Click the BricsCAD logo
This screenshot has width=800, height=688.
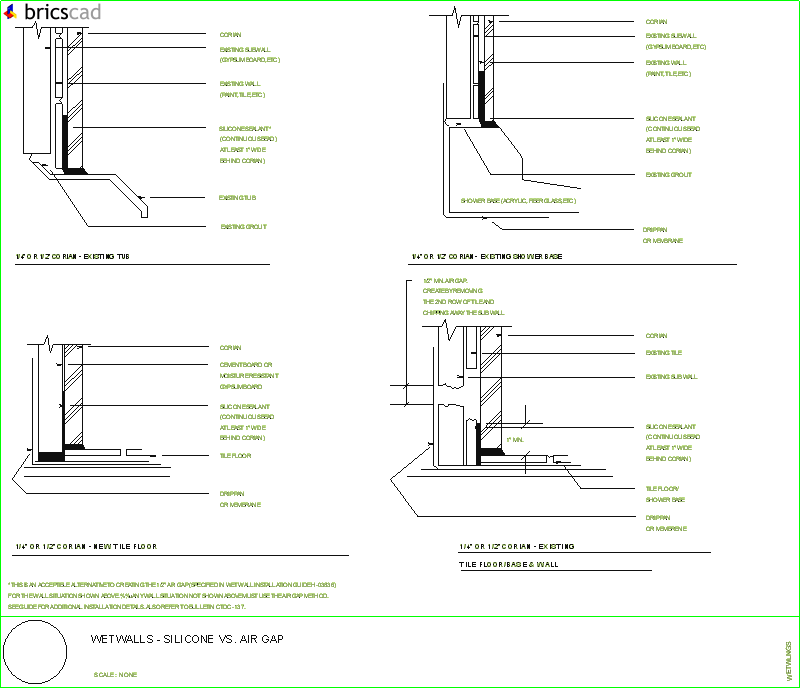click(x=52, y=12)
